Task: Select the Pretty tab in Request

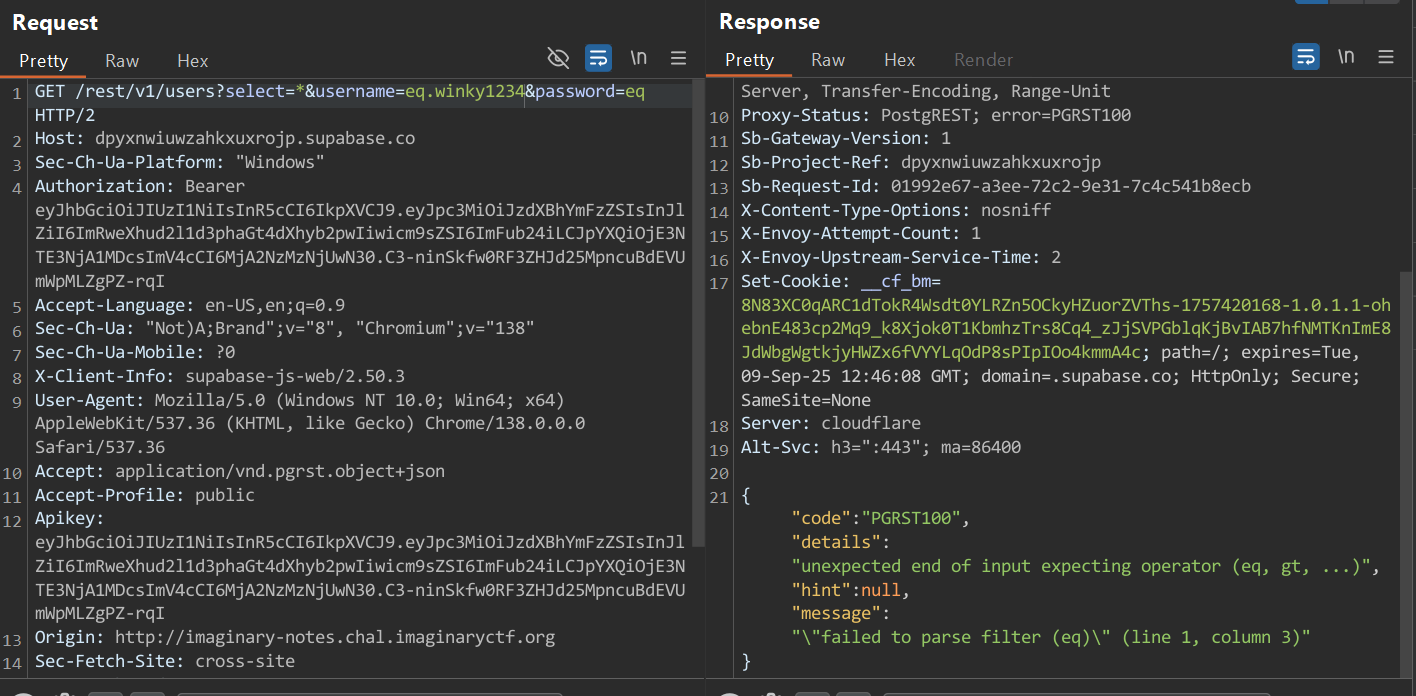Action: 43,61
